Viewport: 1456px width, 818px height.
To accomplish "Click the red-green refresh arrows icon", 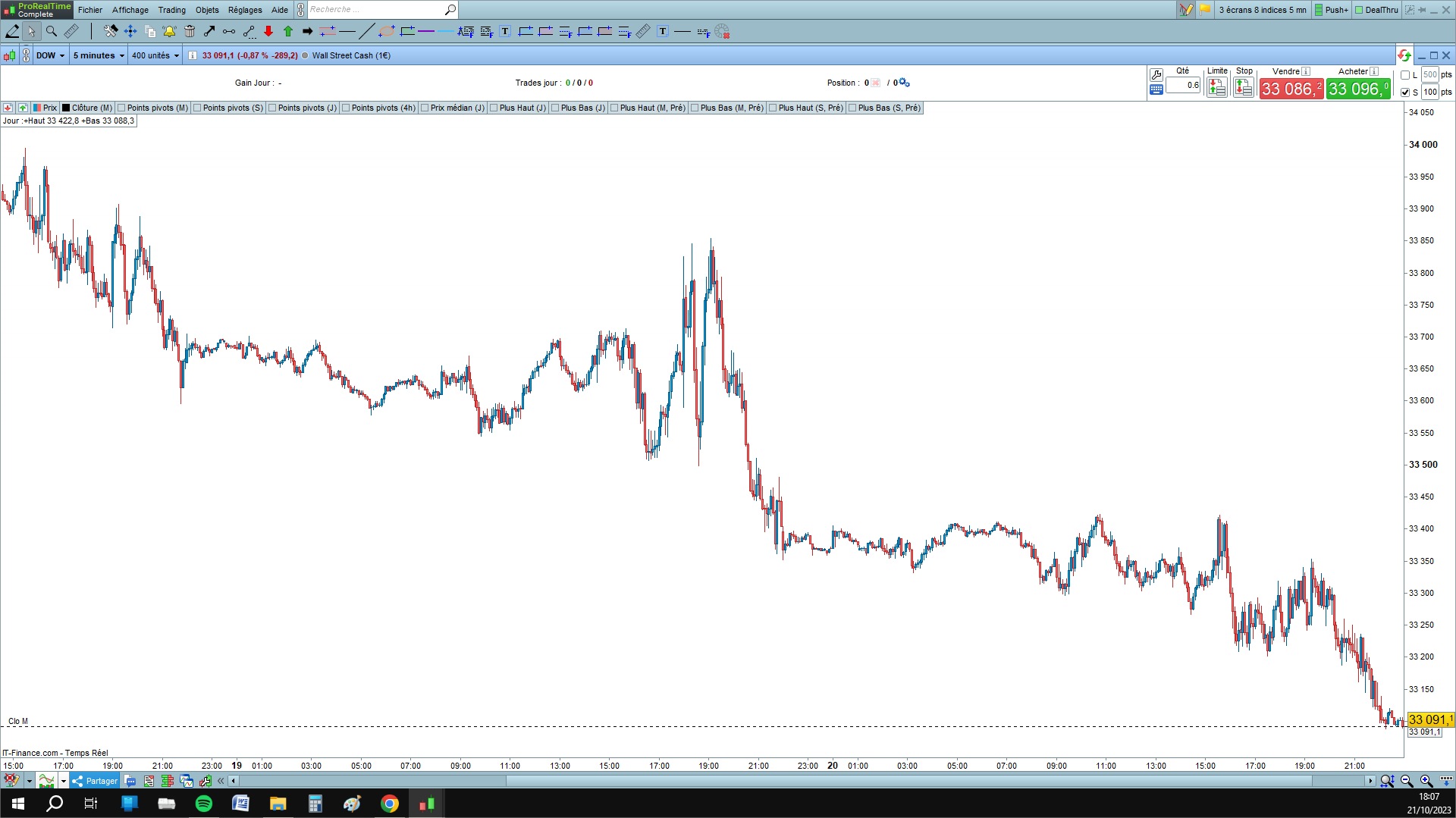I will pos(1404,55).
